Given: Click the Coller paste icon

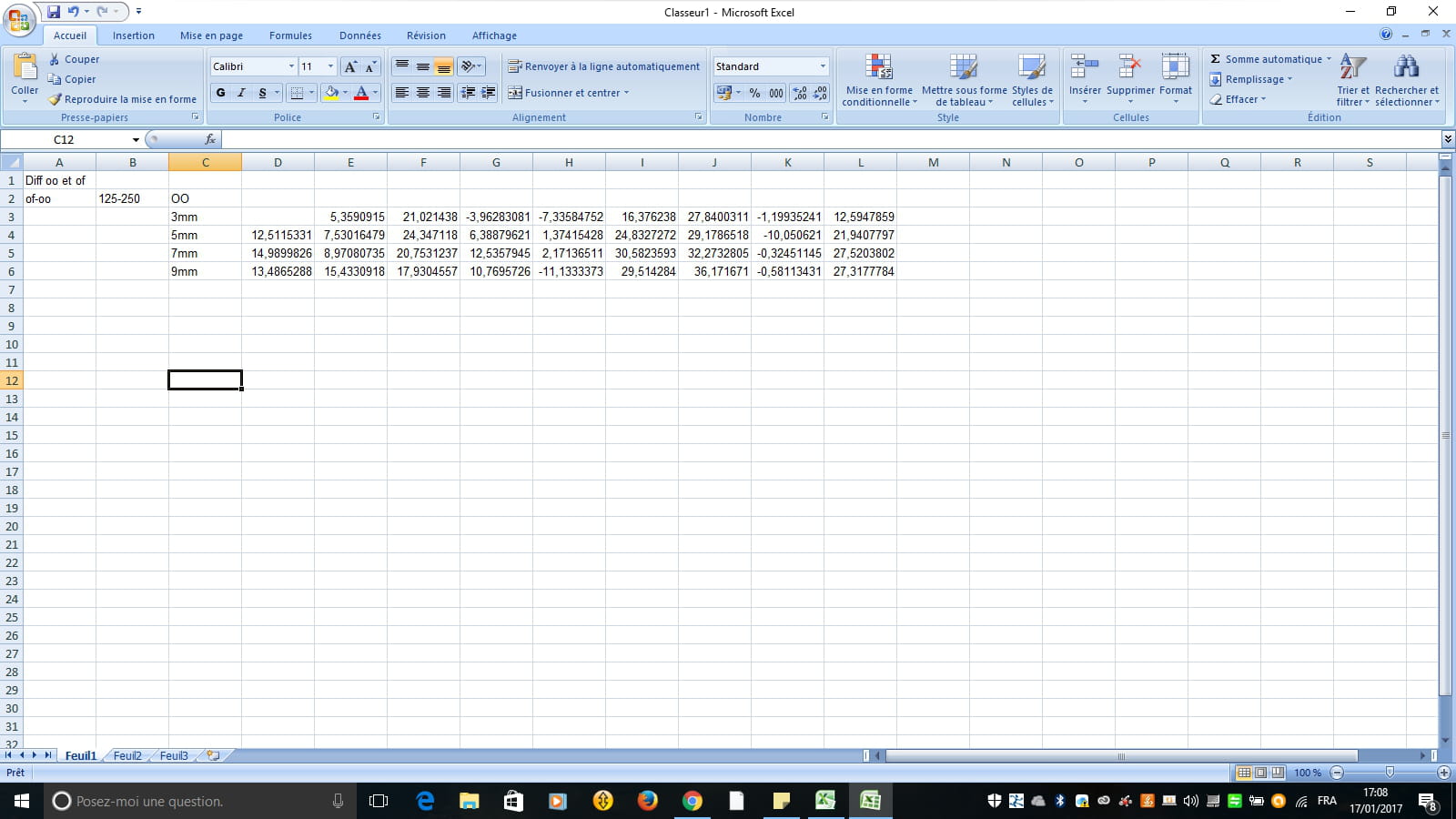Looking at the screenshot, I should [25, 67].
